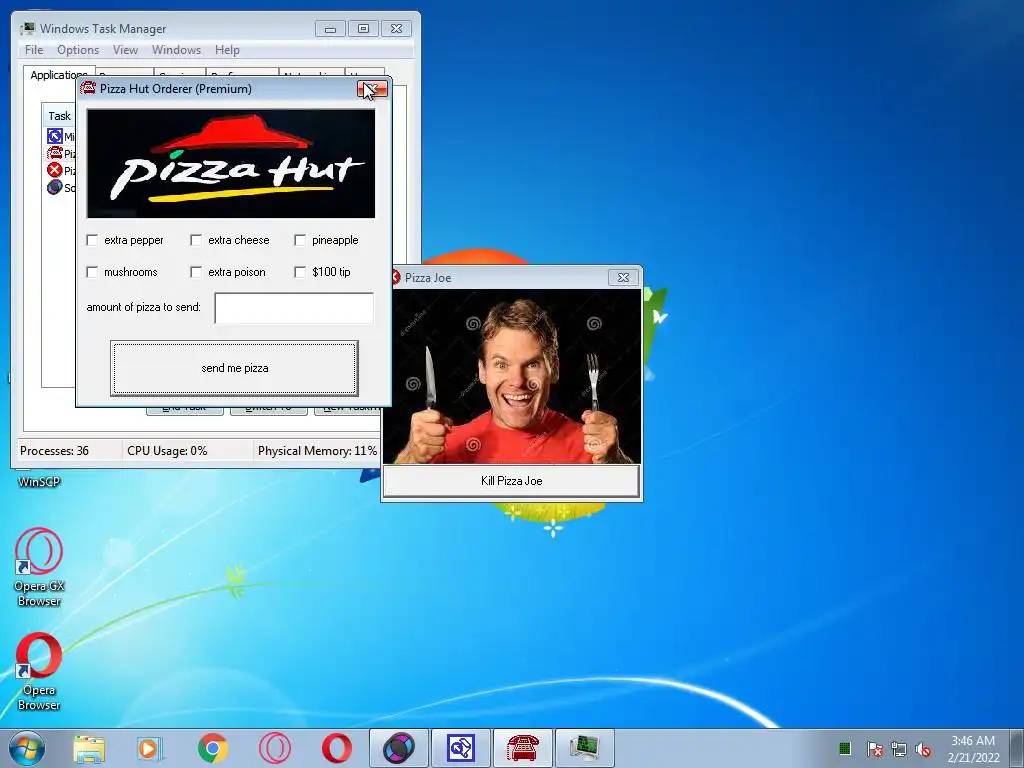
Task: Click the muted volume tray icon
Action: (x=923, y=749)
